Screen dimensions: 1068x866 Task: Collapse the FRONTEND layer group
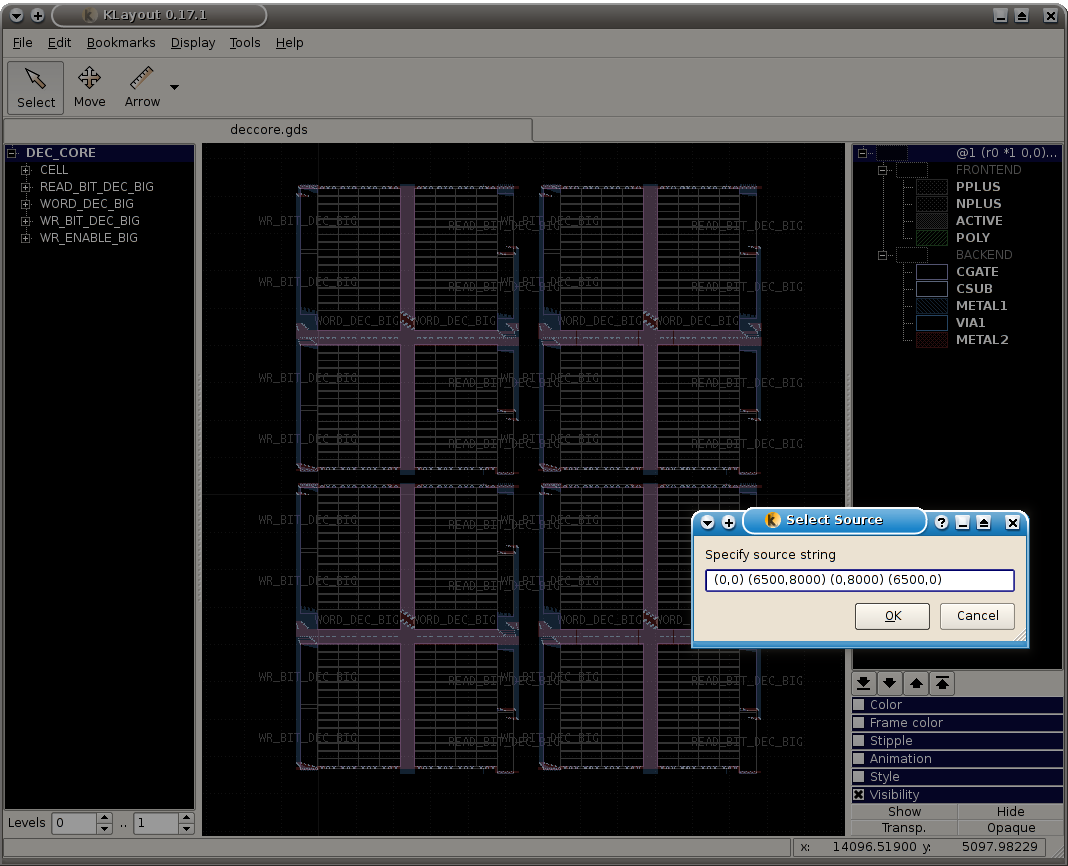884,170
